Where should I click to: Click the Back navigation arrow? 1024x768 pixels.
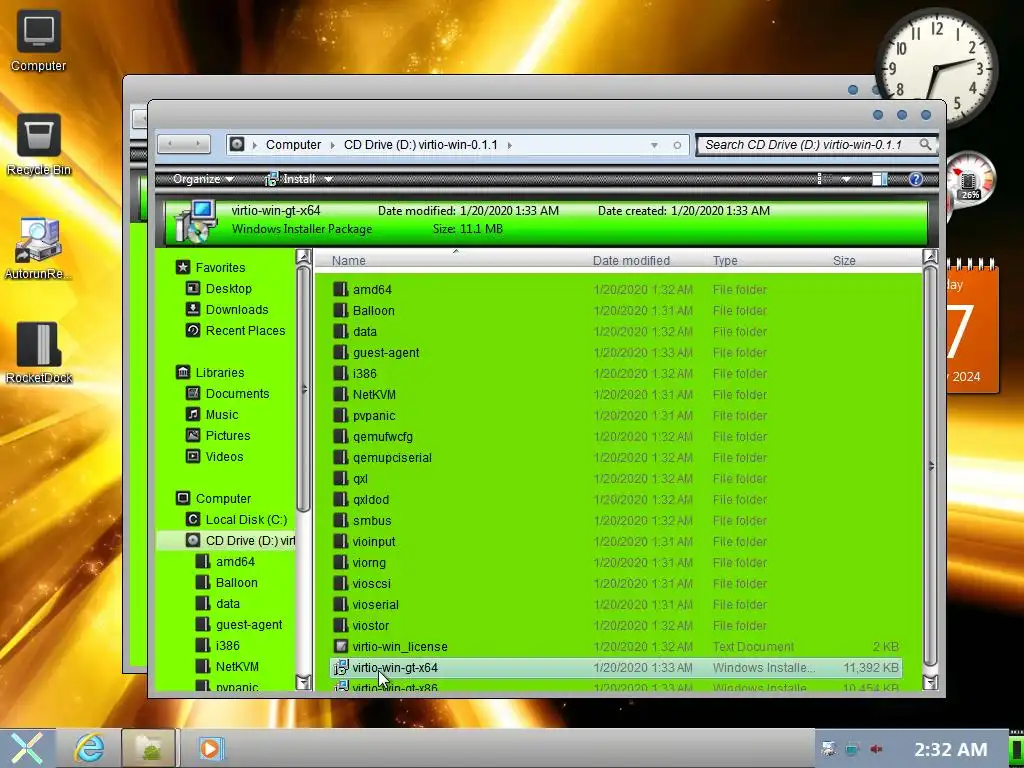(170, 144)
